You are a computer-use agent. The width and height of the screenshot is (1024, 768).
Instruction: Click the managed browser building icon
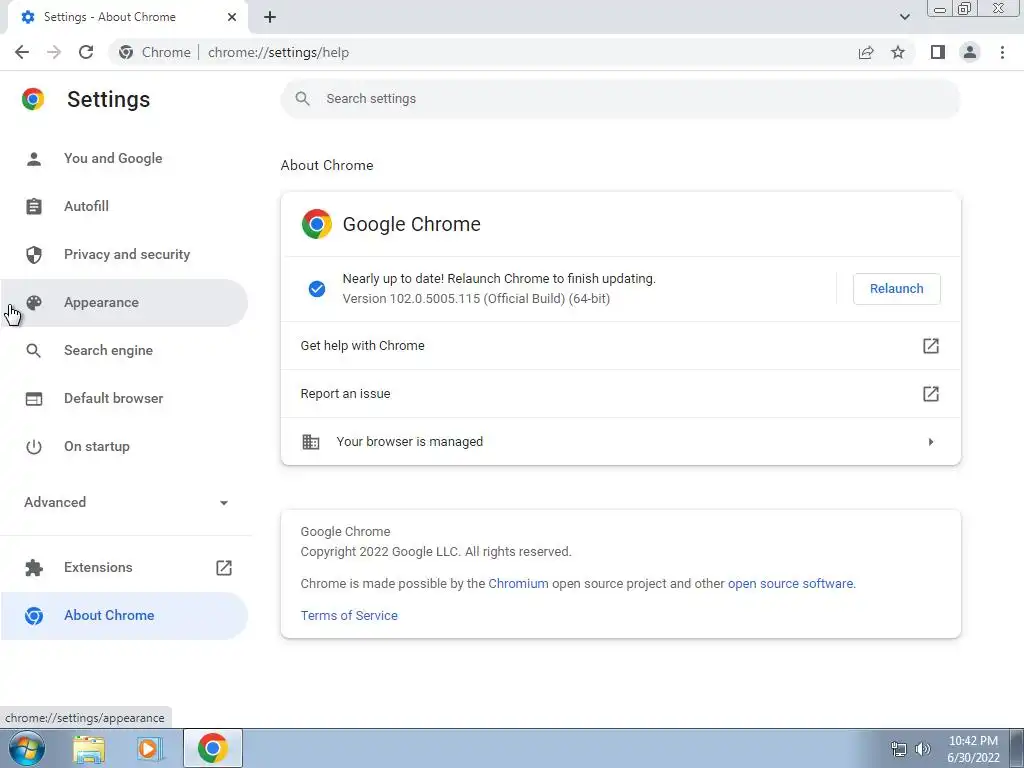tap(311, 441)
